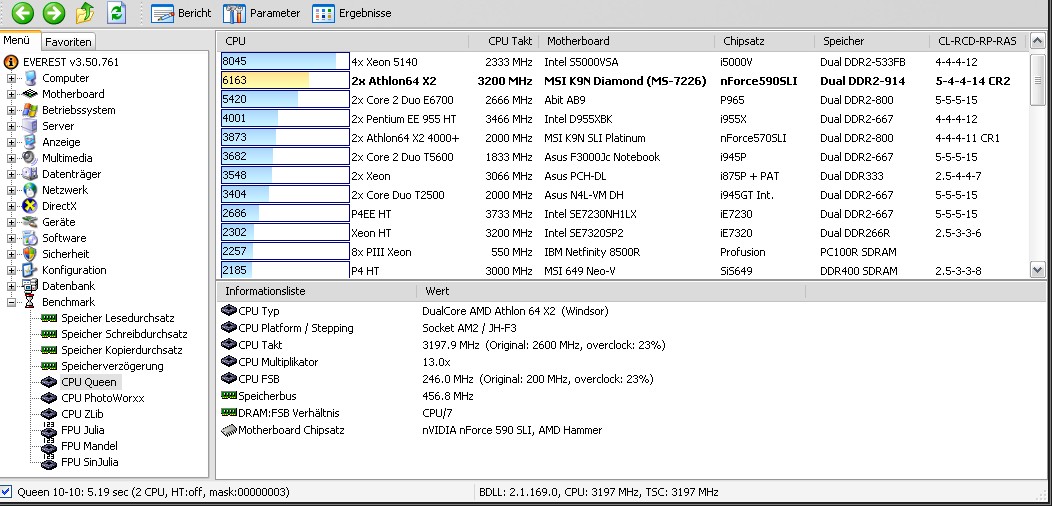Sort by Speicher column header
1052x506 pixels.
tap(872, 41)
